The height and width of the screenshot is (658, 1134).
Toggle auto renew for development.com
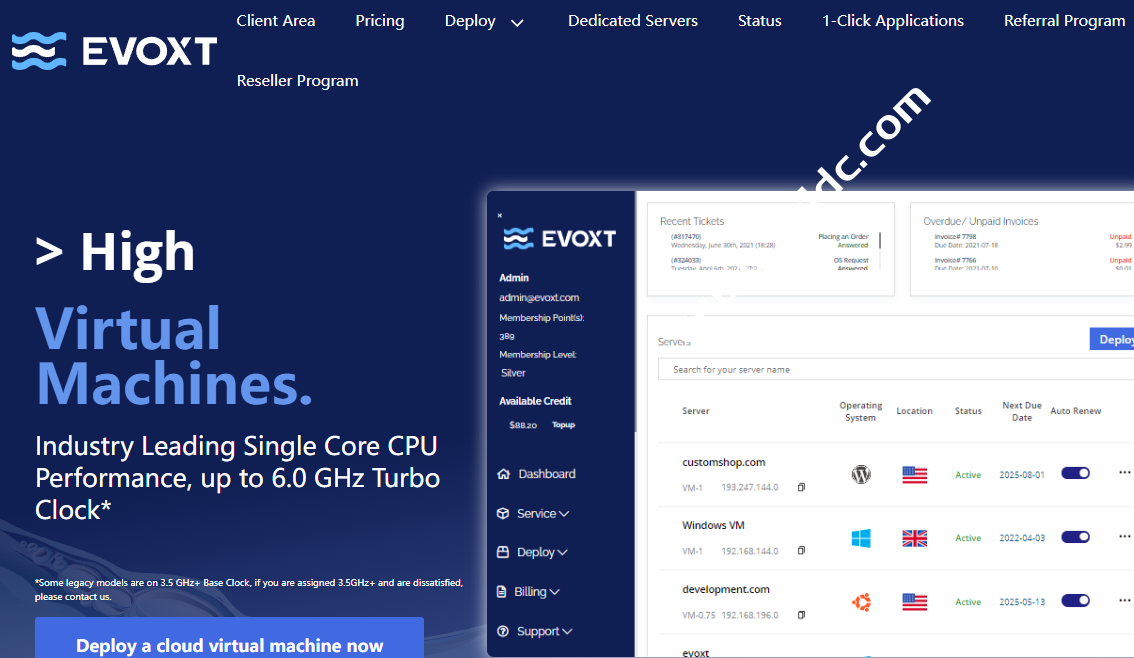coord(1075,601)
